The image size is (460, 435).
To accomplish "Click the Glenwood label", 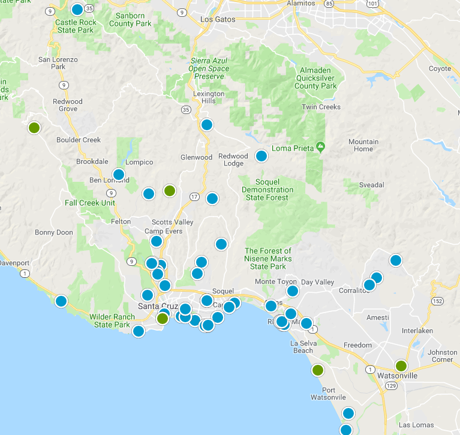I will [x=196, y=157].
